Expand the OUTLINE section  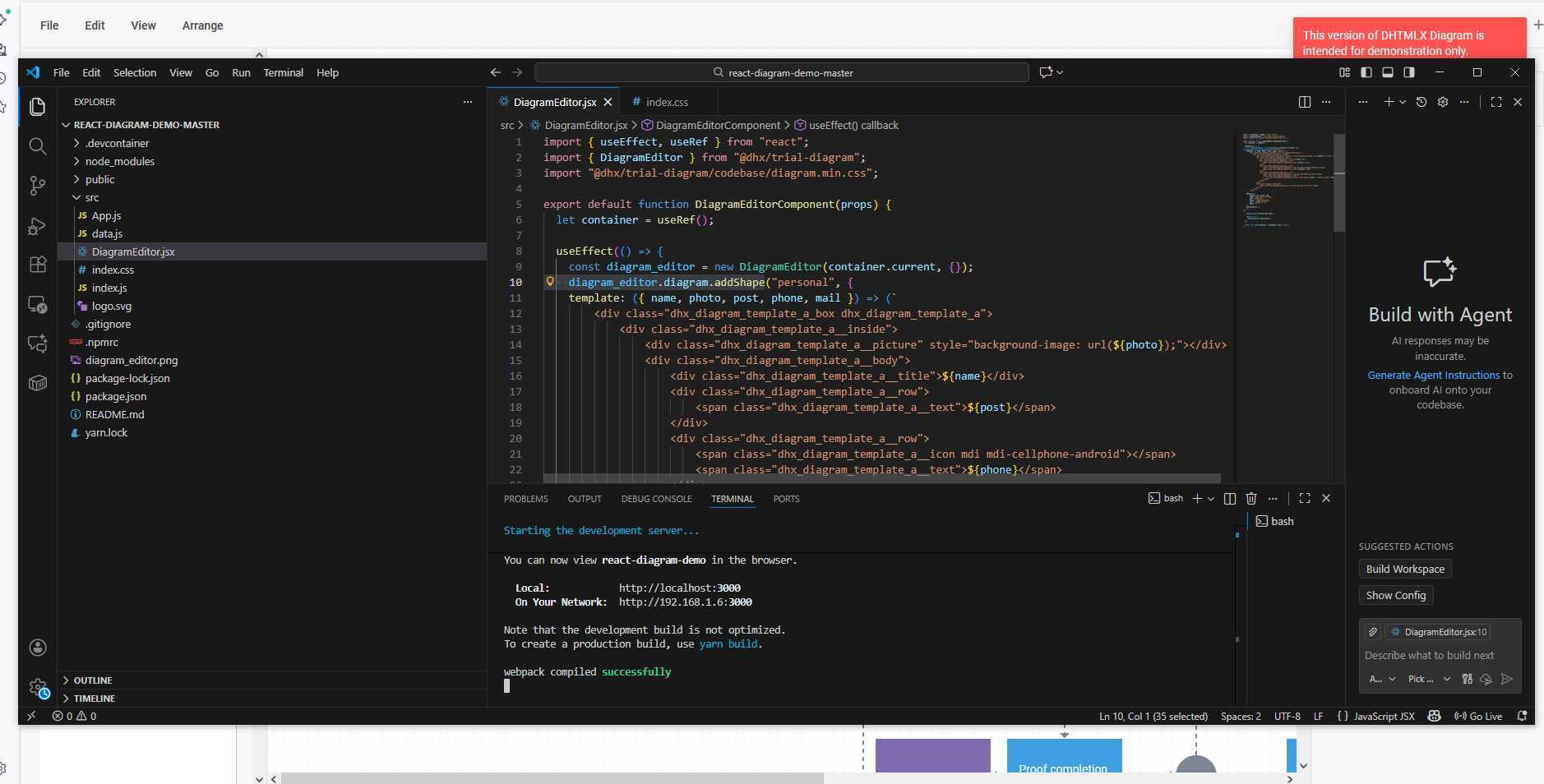[x=92, y=680]
